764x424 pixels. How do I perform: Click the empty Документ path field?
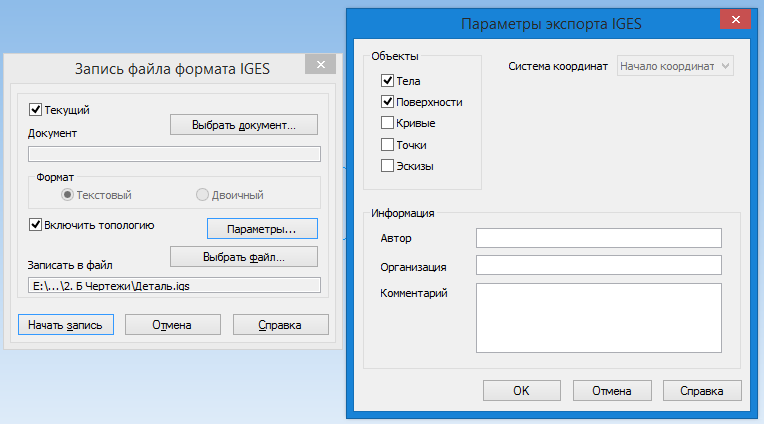coord(174,154)
